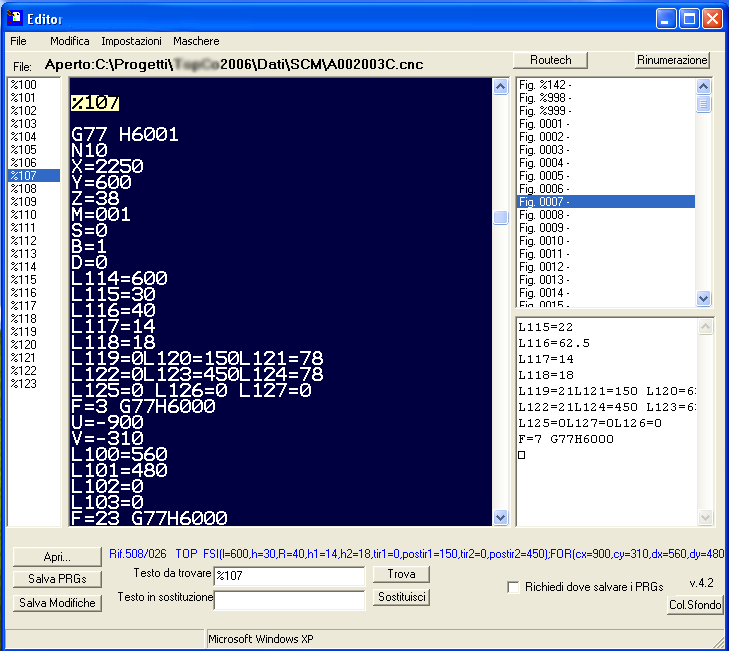Click the Trova button
Viewport: 729px width, 651px height.
click(x=401, y=574)
